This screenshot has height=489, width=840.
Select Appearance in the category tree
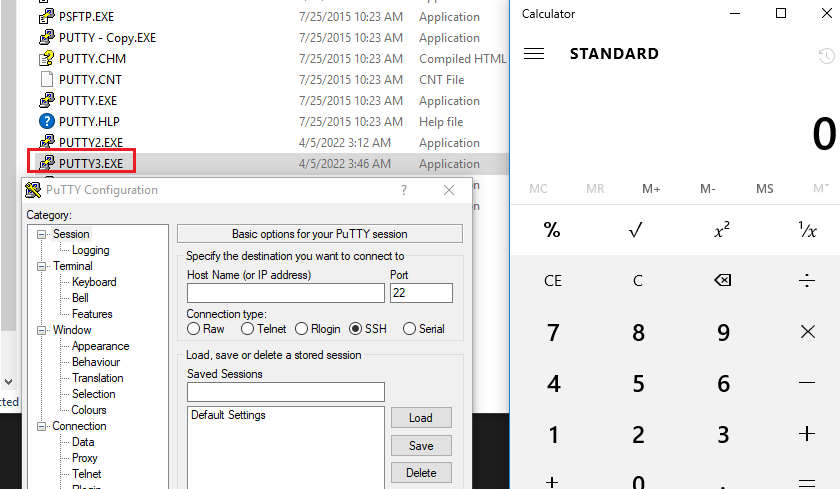pos(101,346)
